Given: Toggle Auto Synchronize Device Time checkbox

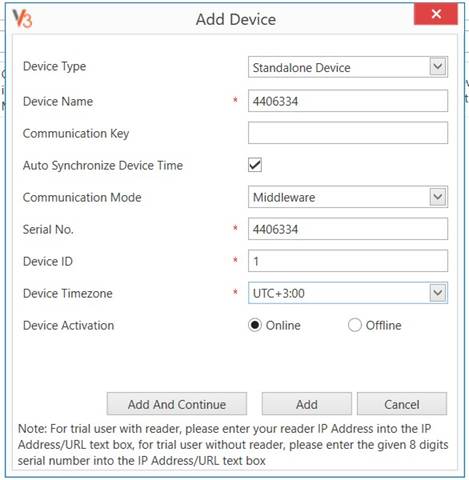Looking at the screenshot, I should 255,165.
